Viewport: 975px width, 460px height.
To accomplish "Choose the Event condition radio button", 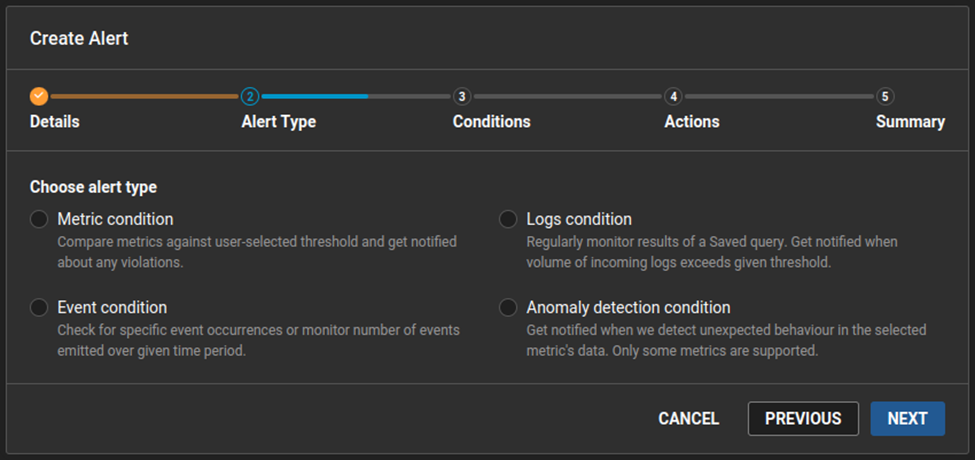I will point(39,307).
